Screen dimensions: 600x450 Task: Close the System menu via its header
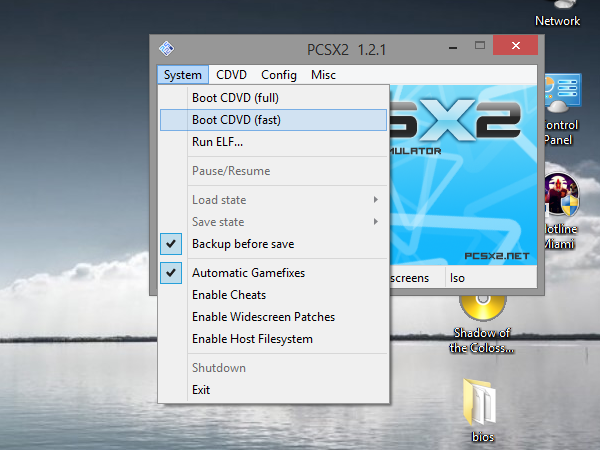tap(183, 75)
